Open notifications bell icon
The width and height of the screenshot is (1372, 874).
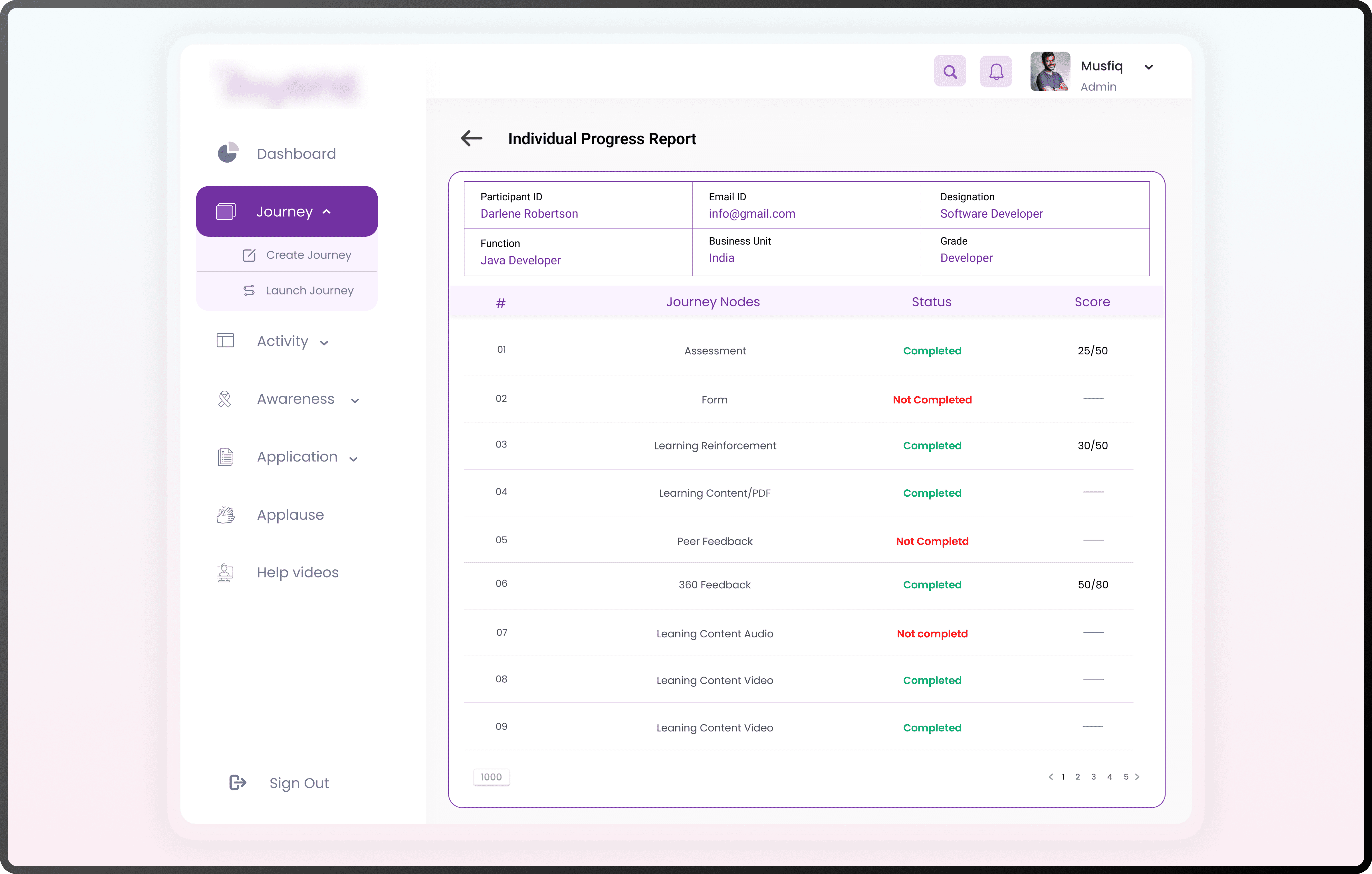point(995,71)
